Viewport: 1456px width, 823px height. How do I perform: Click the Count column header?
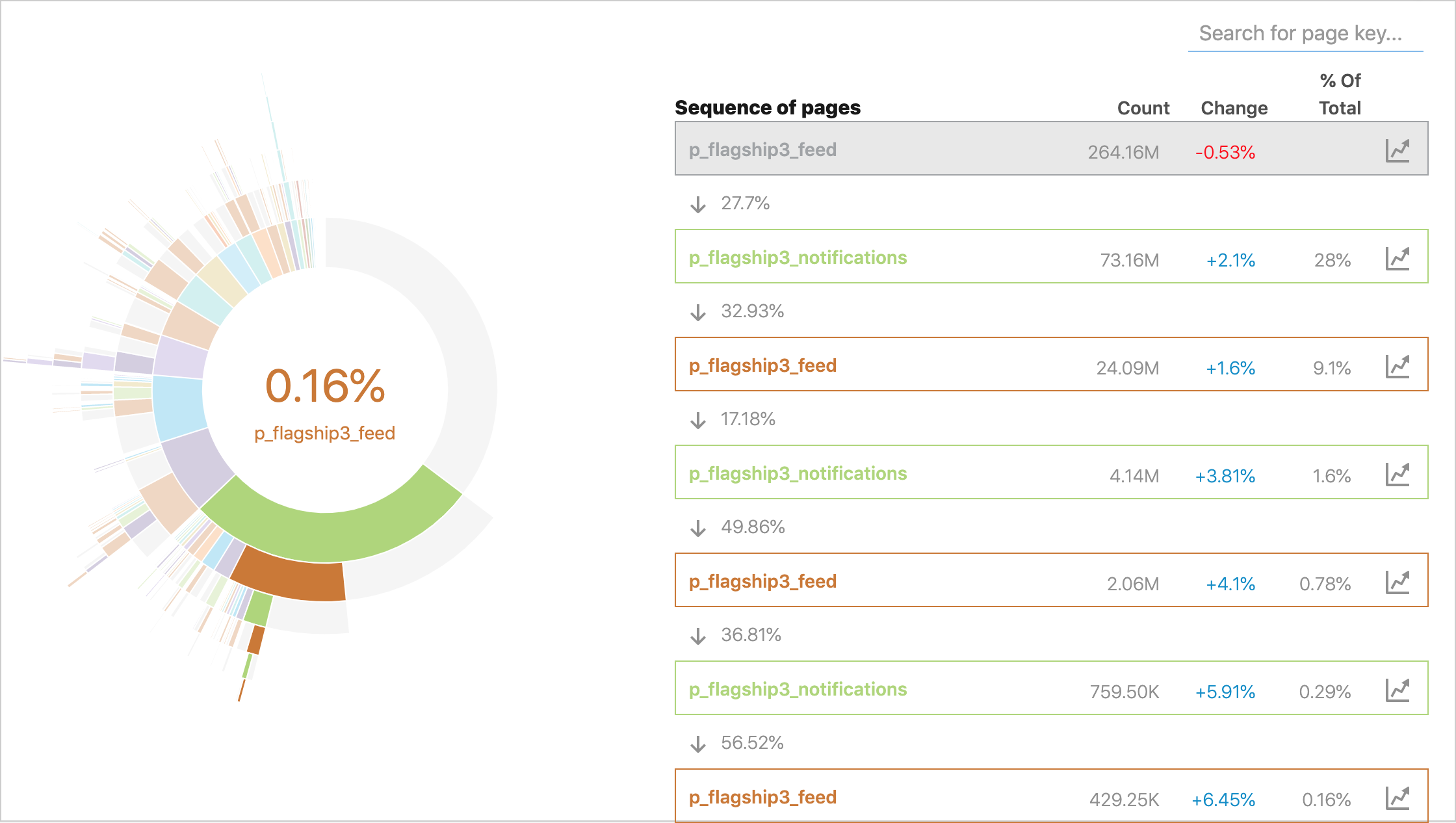[1143, 108]
